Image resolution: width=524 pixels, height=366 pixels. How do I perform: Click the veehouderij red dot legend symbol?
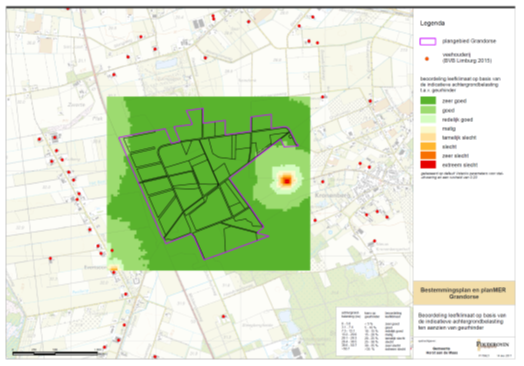click(x=427, y=59)
